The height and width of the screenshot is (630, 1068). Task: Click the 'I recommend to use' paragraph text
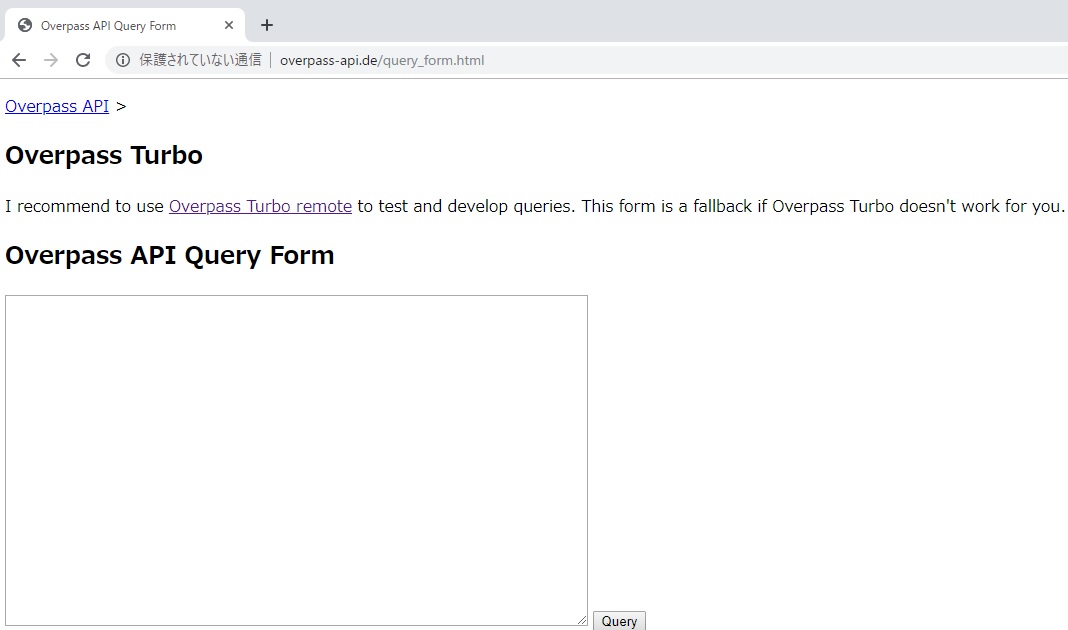click(x=84, y=206)
